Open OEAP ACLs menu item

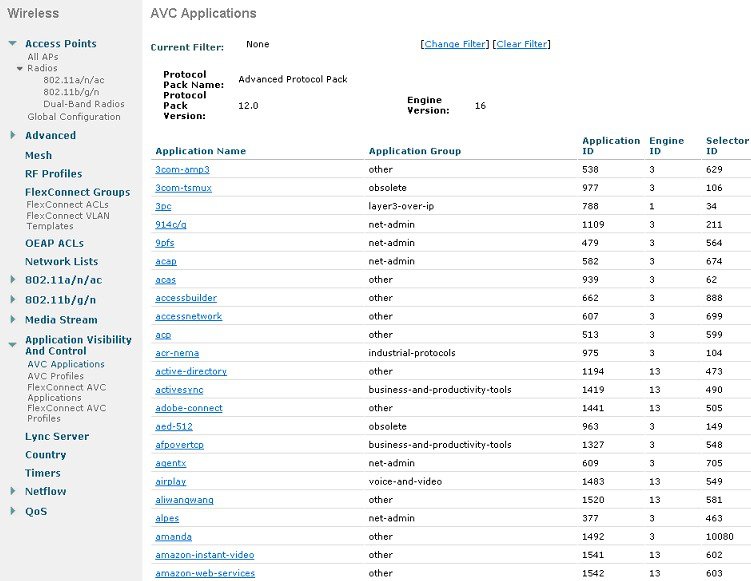pos(55,243)
